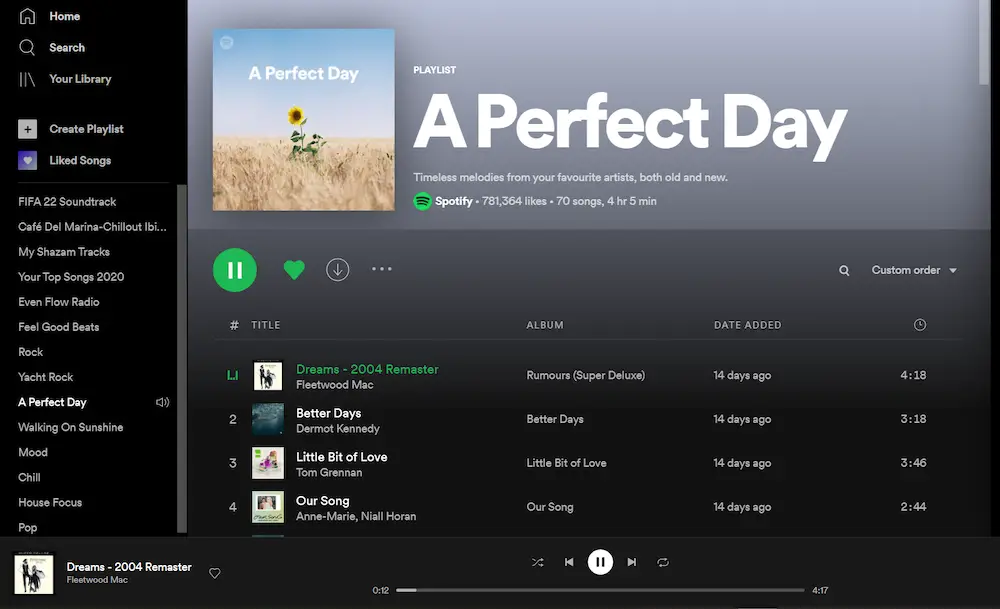Open artist Tom Grennan
The height and width of the screenshot is (609, 1000).
tap(329, 473)
